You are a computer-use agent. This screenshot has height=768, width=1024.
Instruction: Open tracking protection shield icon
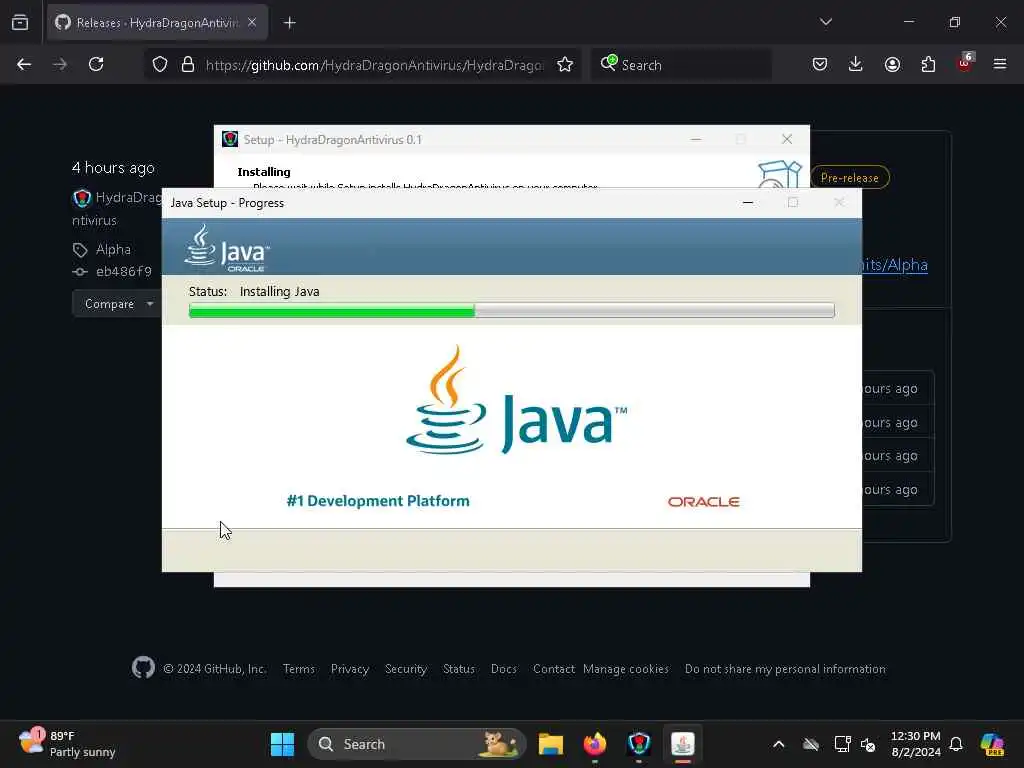[x=160, y=64]
